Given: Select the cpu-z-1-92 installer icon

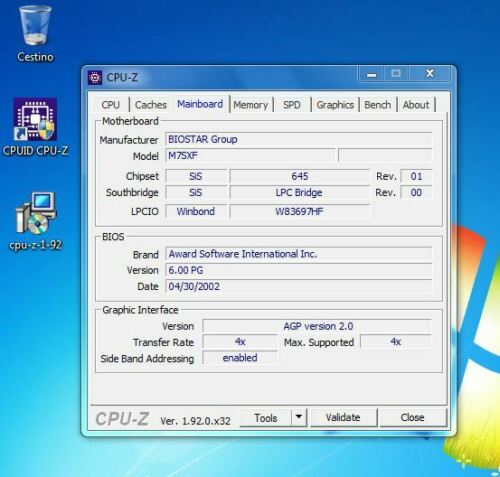Looking at the screenshot, I should 36,221.
